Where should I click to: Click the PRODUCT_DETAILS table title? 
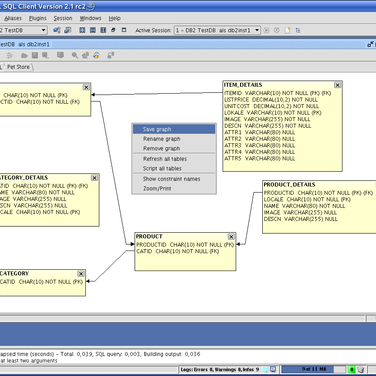click(x=290, y=185)
